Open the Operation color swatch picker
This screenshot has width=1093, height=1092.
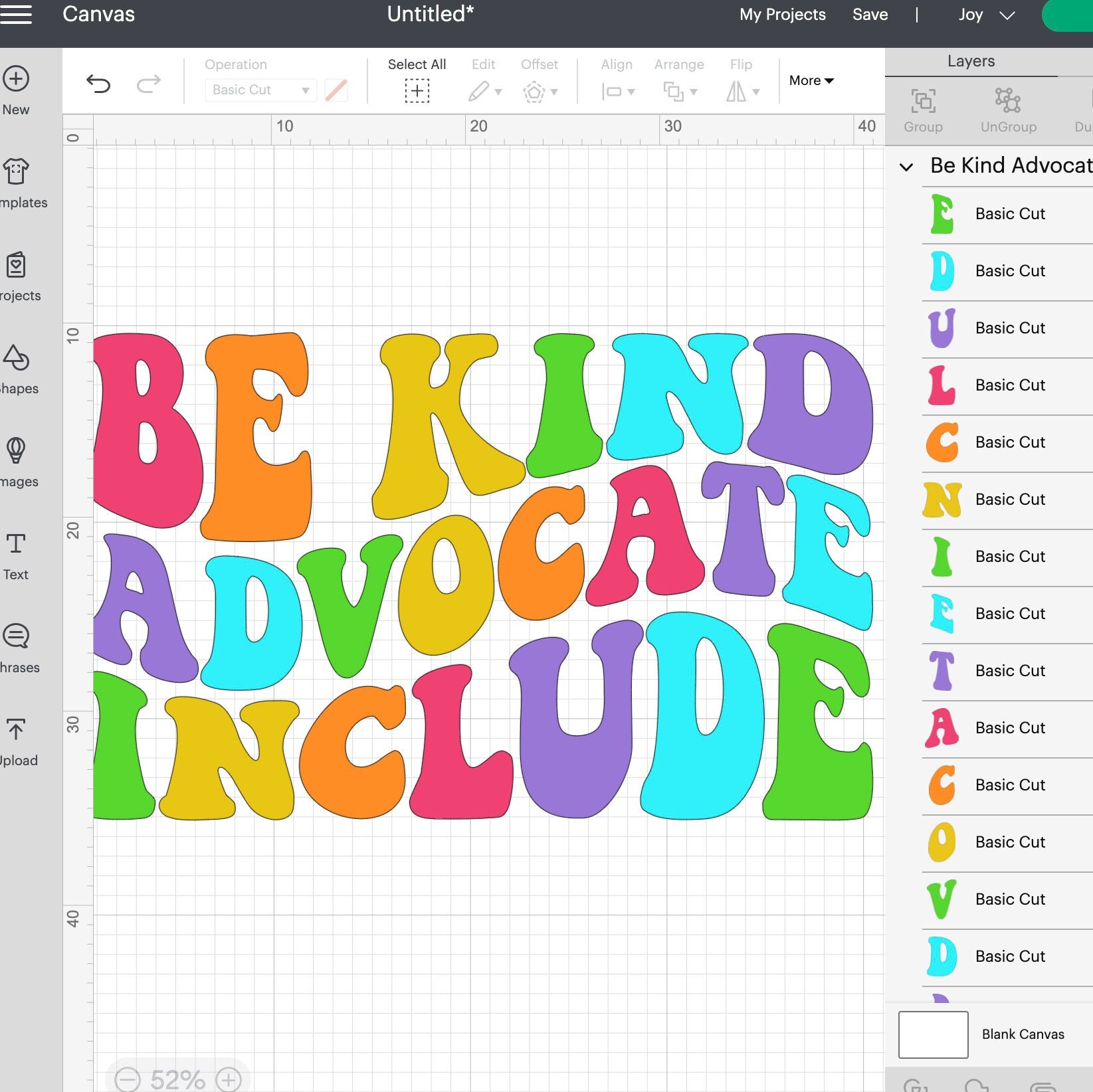click(336, 90)
